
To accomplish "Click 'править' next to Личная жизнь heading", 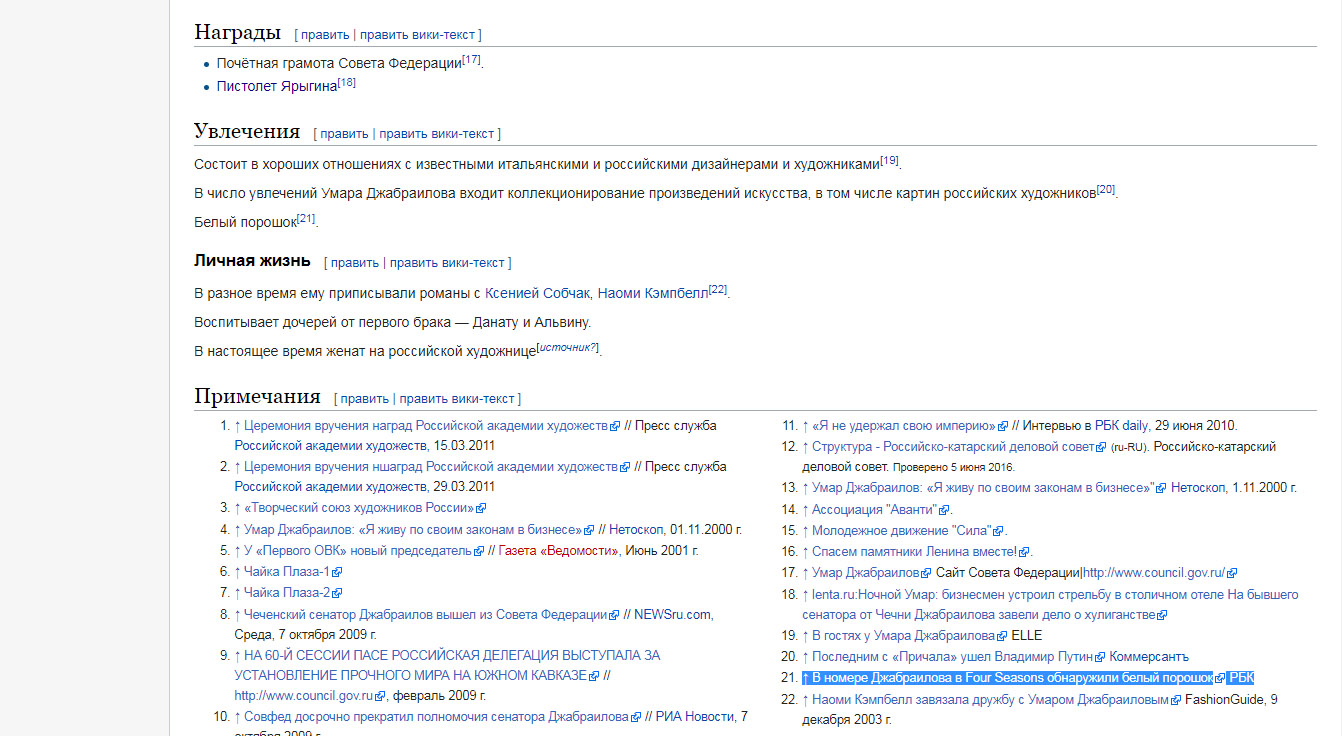I will pos(355,262).
